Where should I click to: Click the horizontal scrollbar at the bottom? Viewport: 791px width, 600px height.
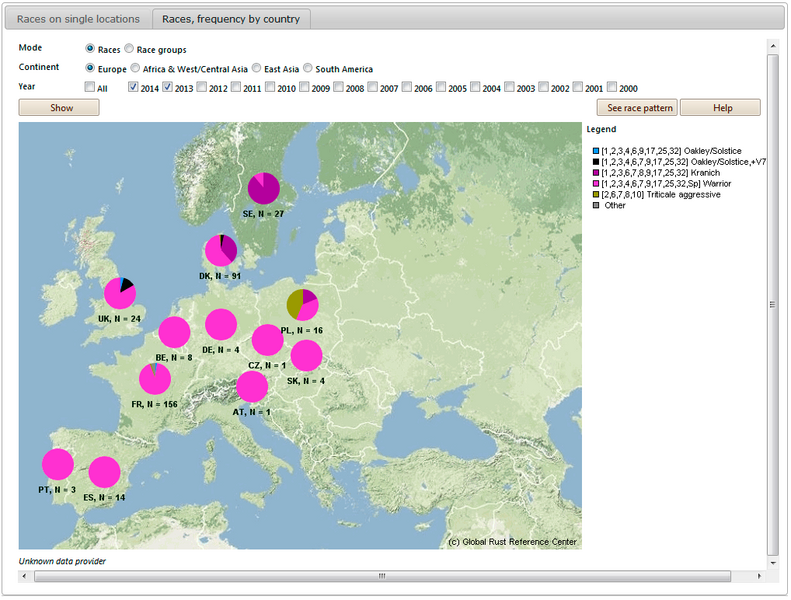point(380,576)
